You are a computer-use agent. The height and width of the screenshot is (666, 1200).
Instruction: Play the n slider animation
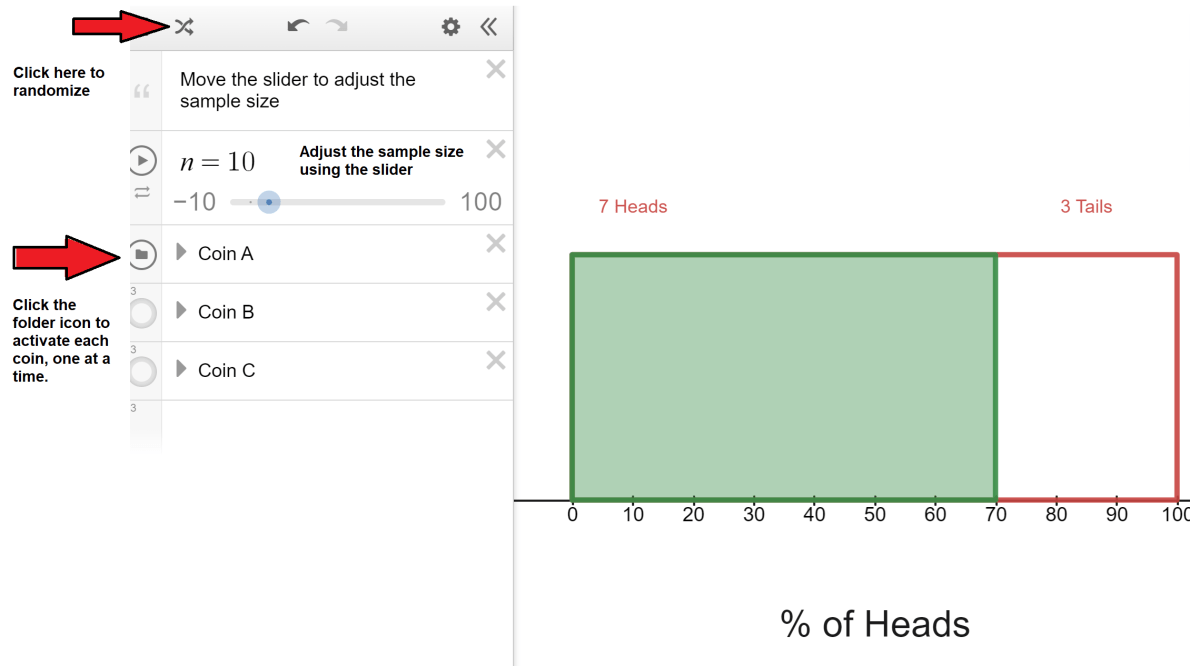click(142, 160)
